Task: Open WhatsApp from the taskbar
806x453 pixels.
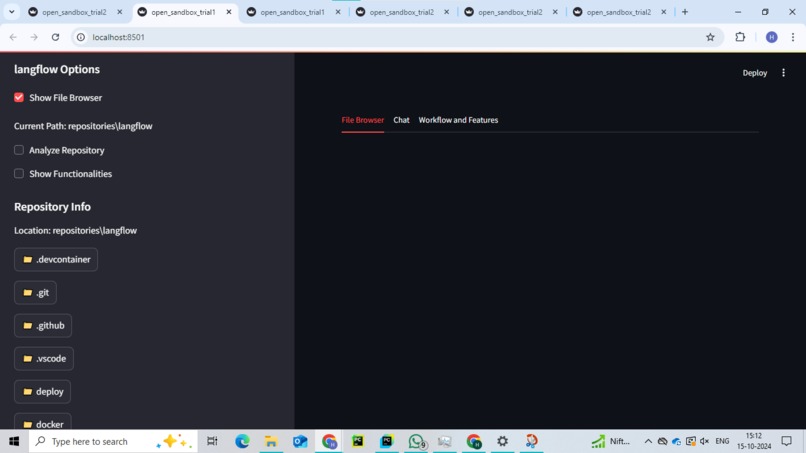Action: pyautogui.click(x=416, y=441)
